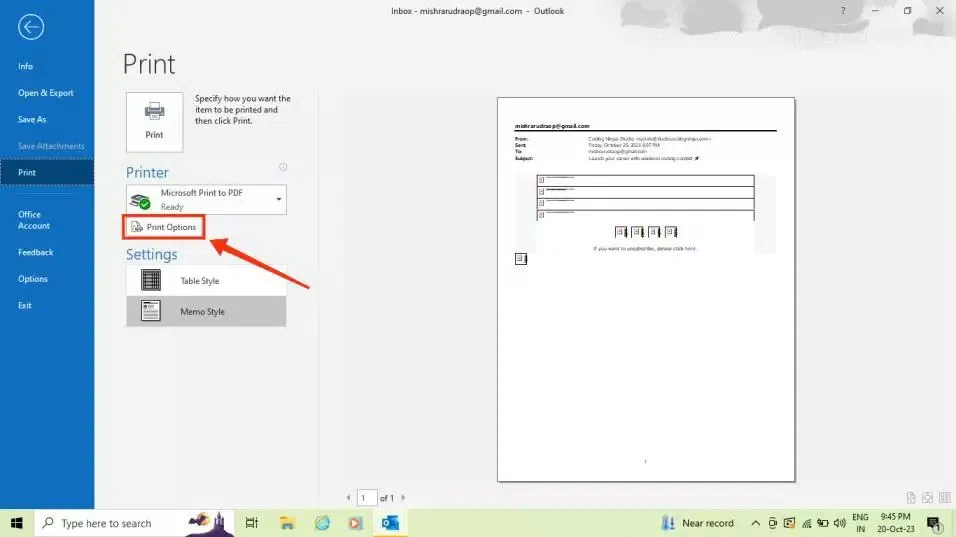Click the Memo Style page icon
This screenshot has width=956, height=537.
click(151, 311)
